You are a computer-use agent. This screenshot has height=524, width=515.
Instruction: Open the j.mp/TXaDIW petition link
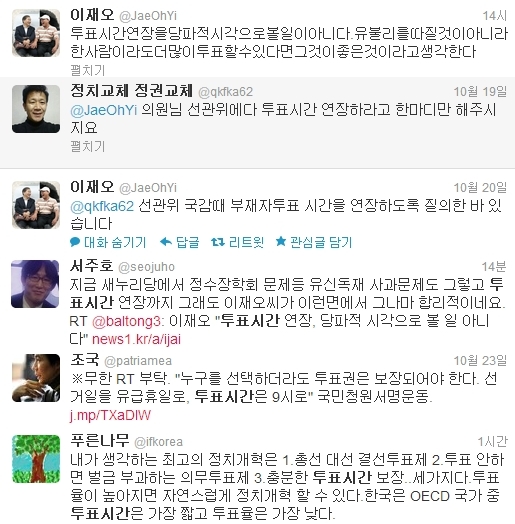click(x=111, y=415)
